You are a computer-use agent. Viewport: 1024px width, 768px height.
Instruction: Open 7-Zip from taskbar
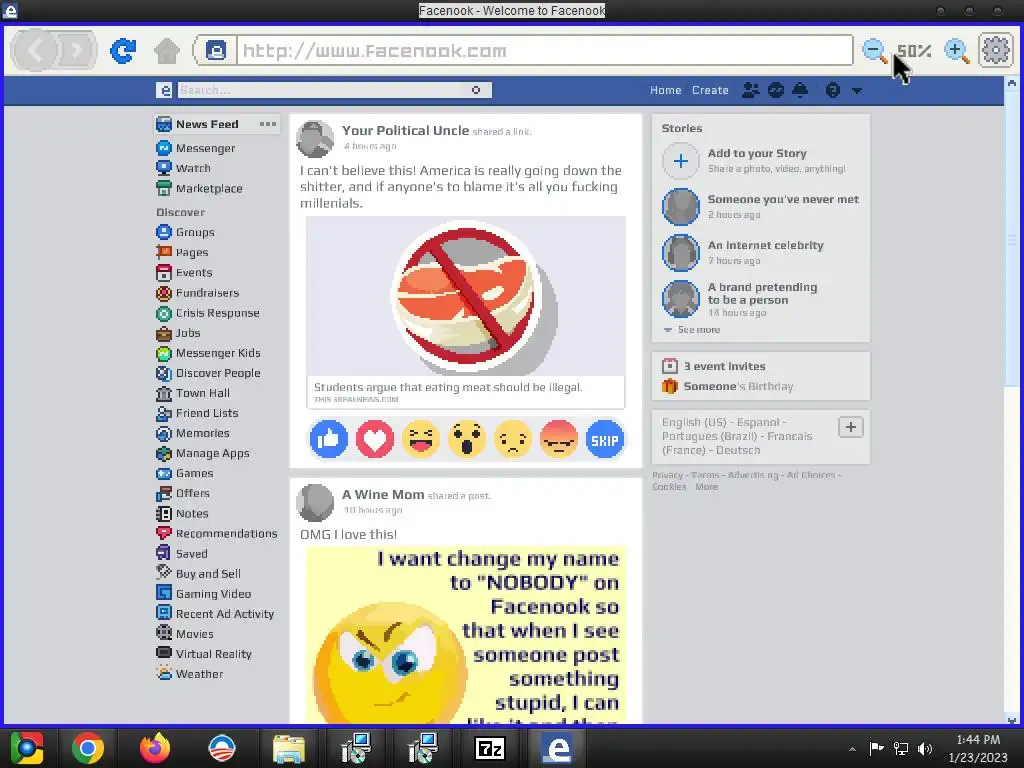[x=490, y=748]
